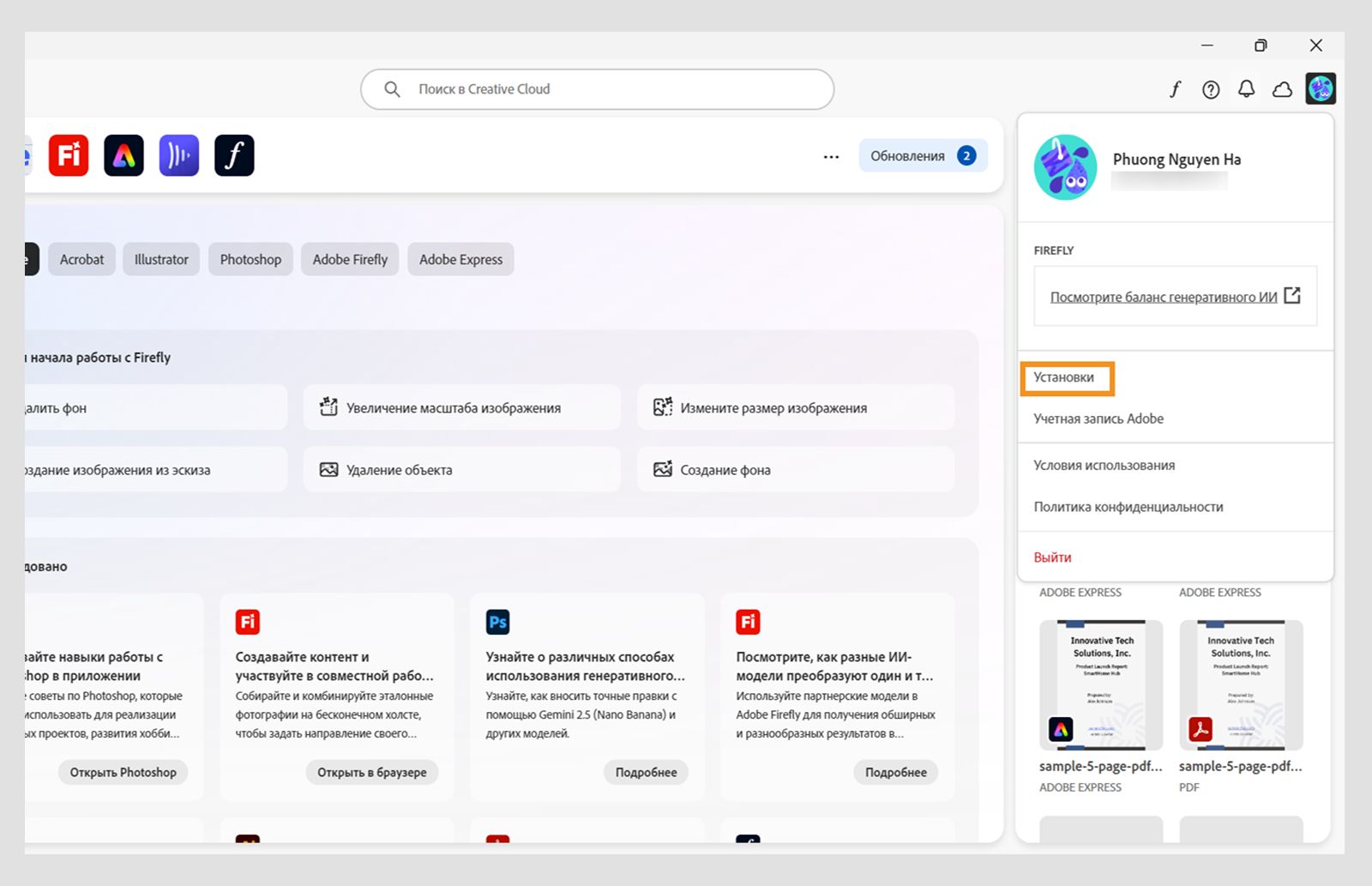Choose Создание изображения из эскиза action
Image resolution: width=1372 pixels, height=886 pixels.
coord(155,469)
